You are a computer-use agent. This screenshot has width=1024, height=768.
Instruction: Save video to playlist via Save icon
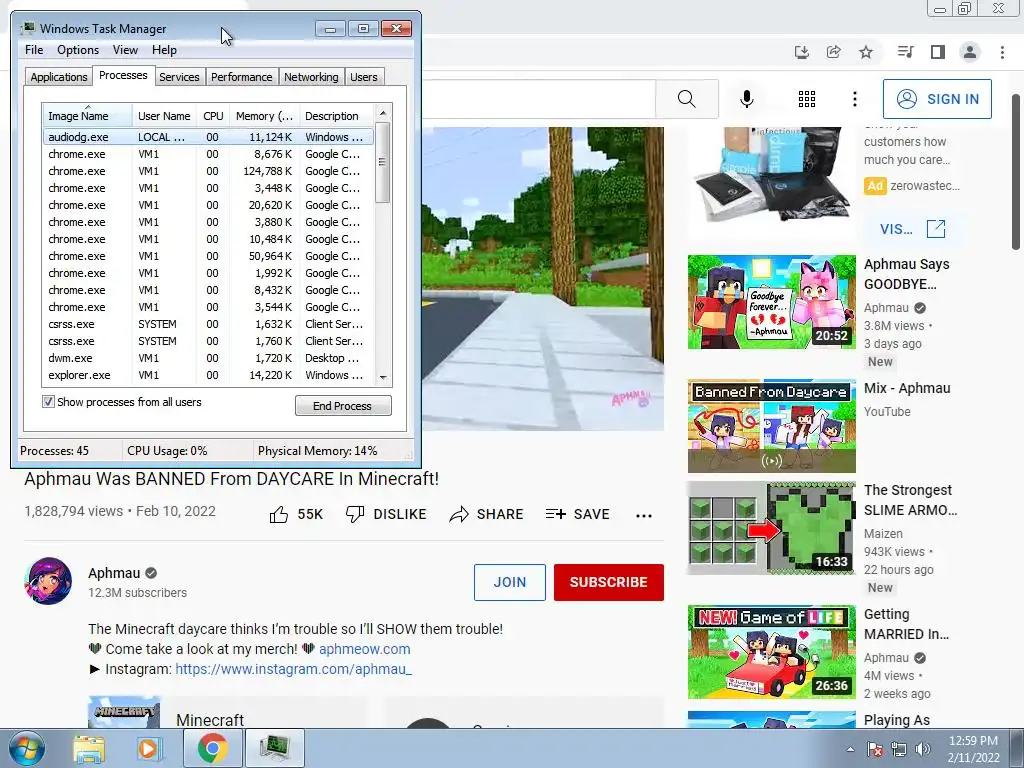tap(556, 515)
